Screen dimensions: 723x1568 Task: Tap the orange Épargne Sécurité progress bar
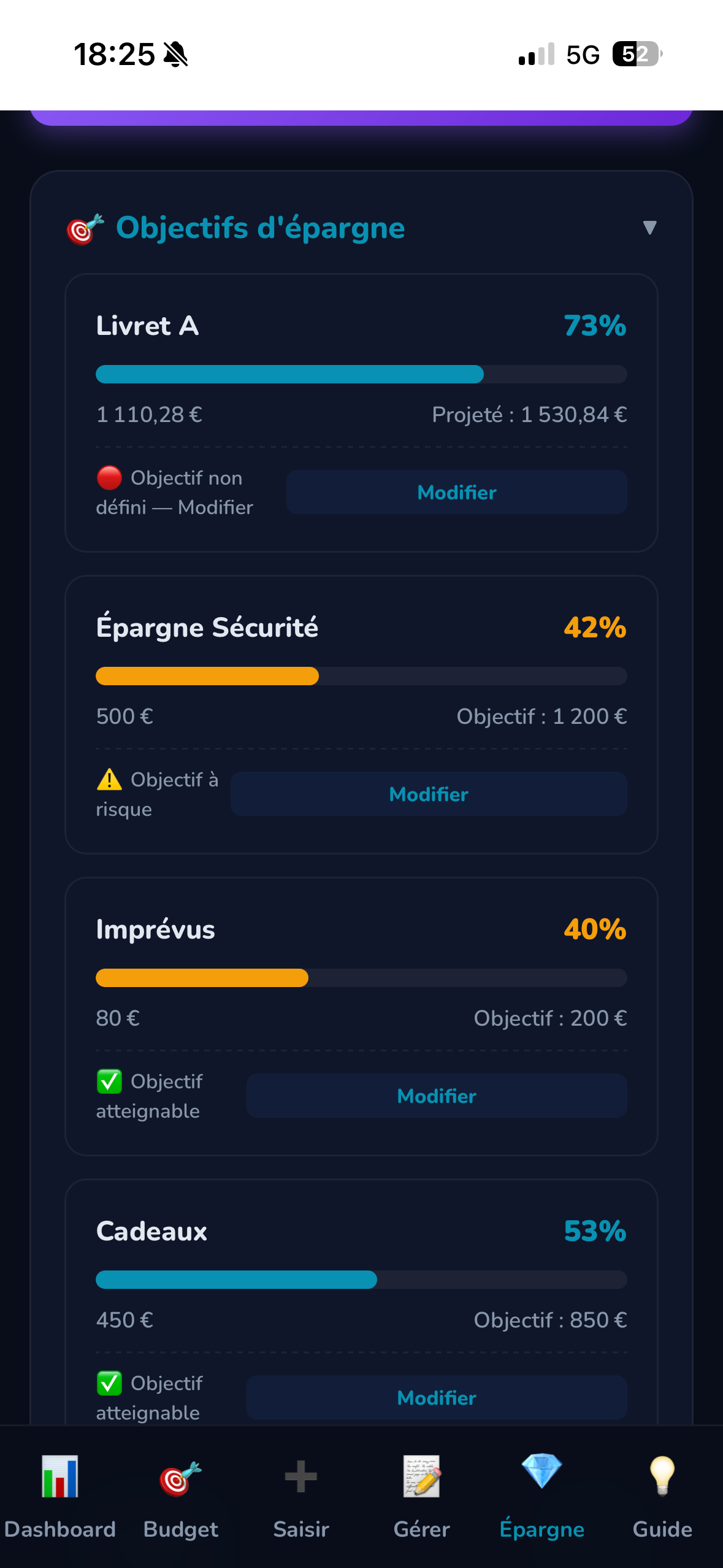pos(207,676)
